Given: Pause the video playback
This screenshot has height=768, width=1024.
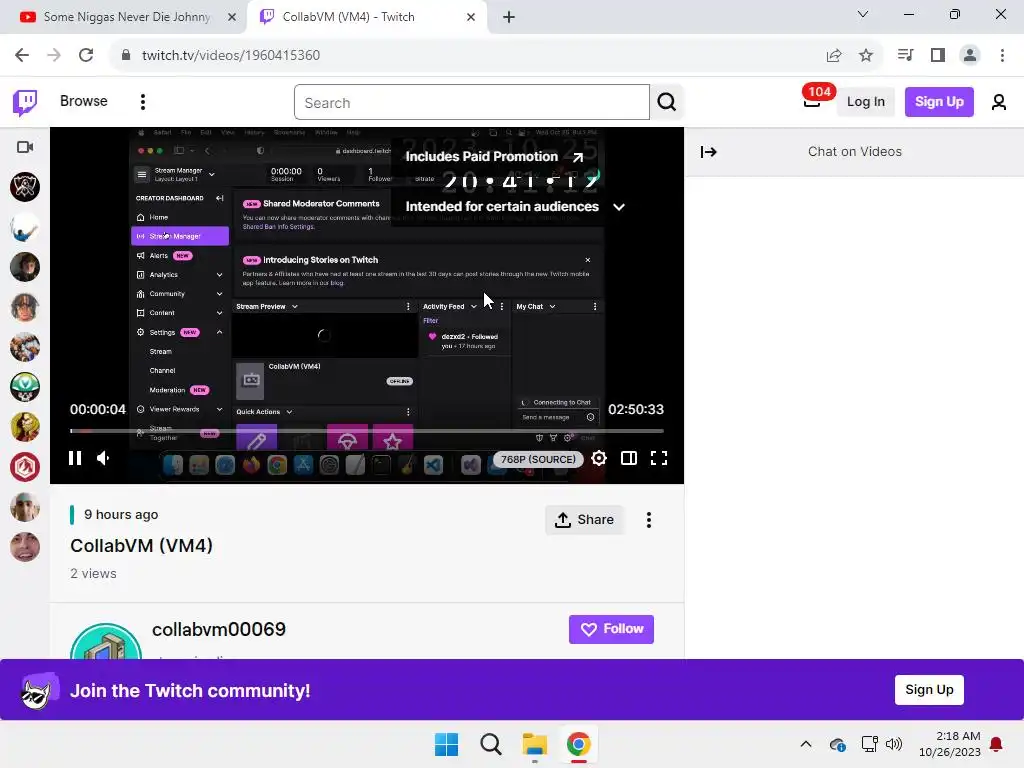Looking at the screenshot, I should click(75, 458).
